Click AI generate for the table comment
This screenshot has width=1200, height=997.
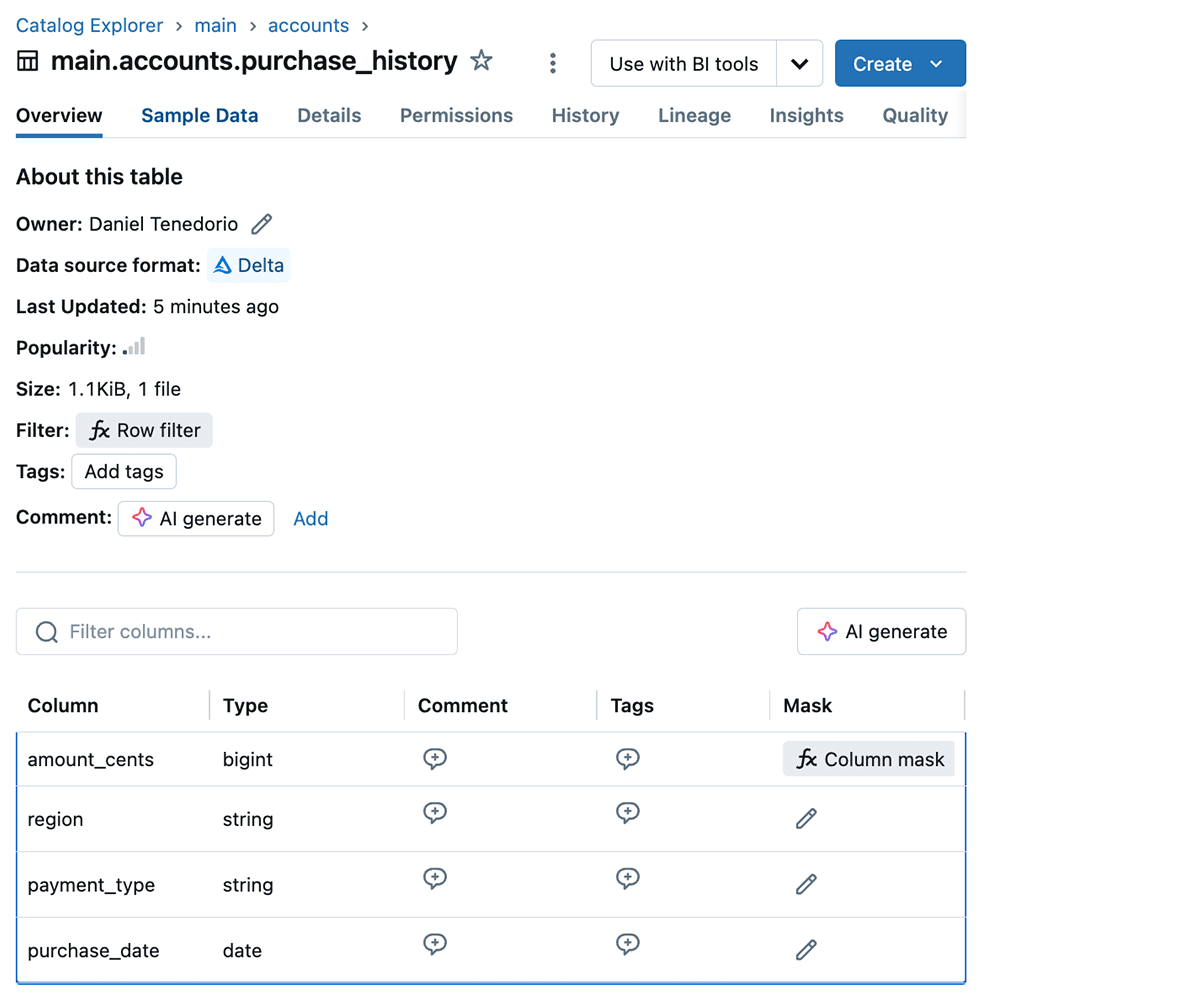(196, 518)
